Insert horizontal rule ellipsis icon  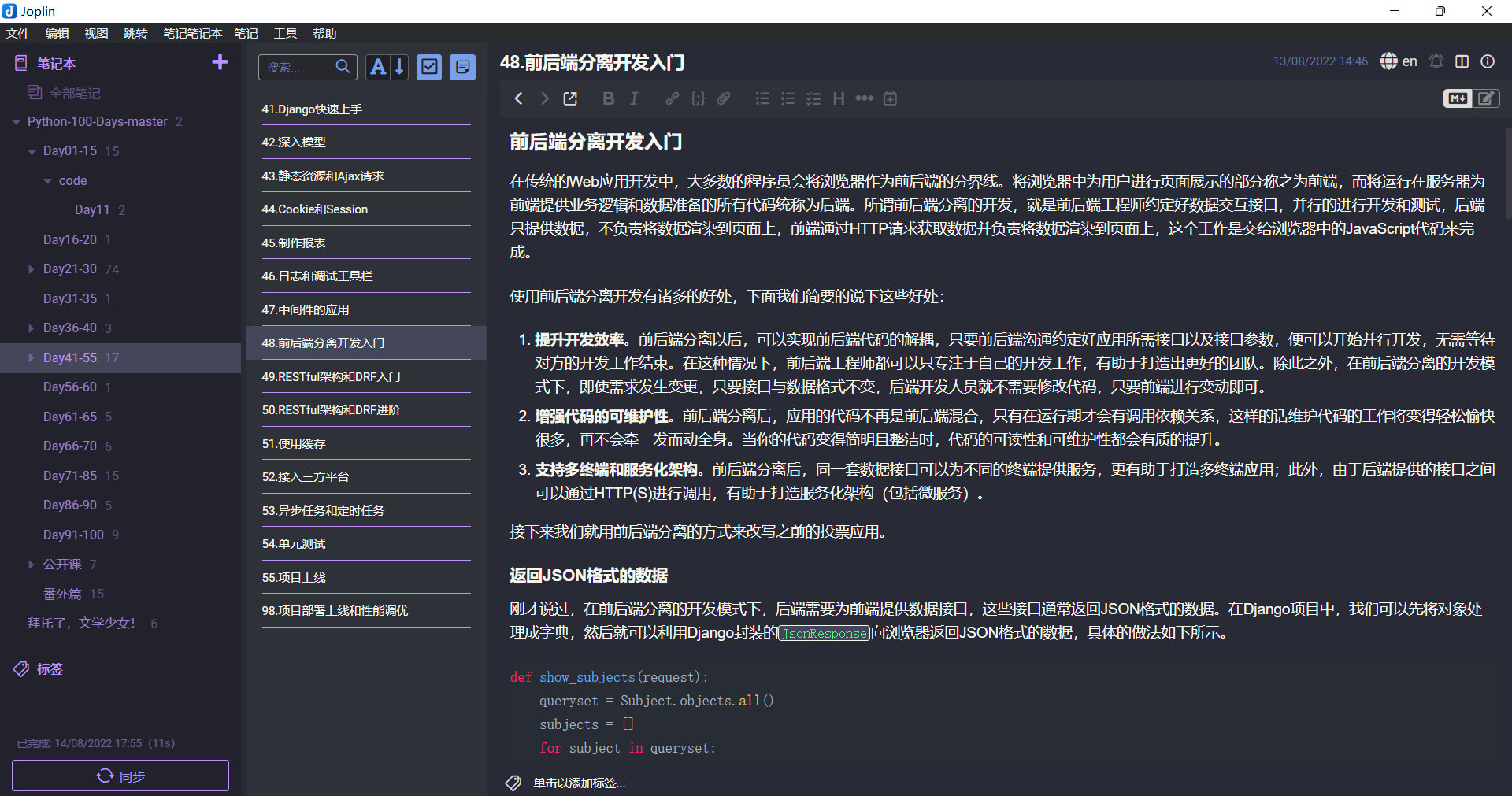865,98
